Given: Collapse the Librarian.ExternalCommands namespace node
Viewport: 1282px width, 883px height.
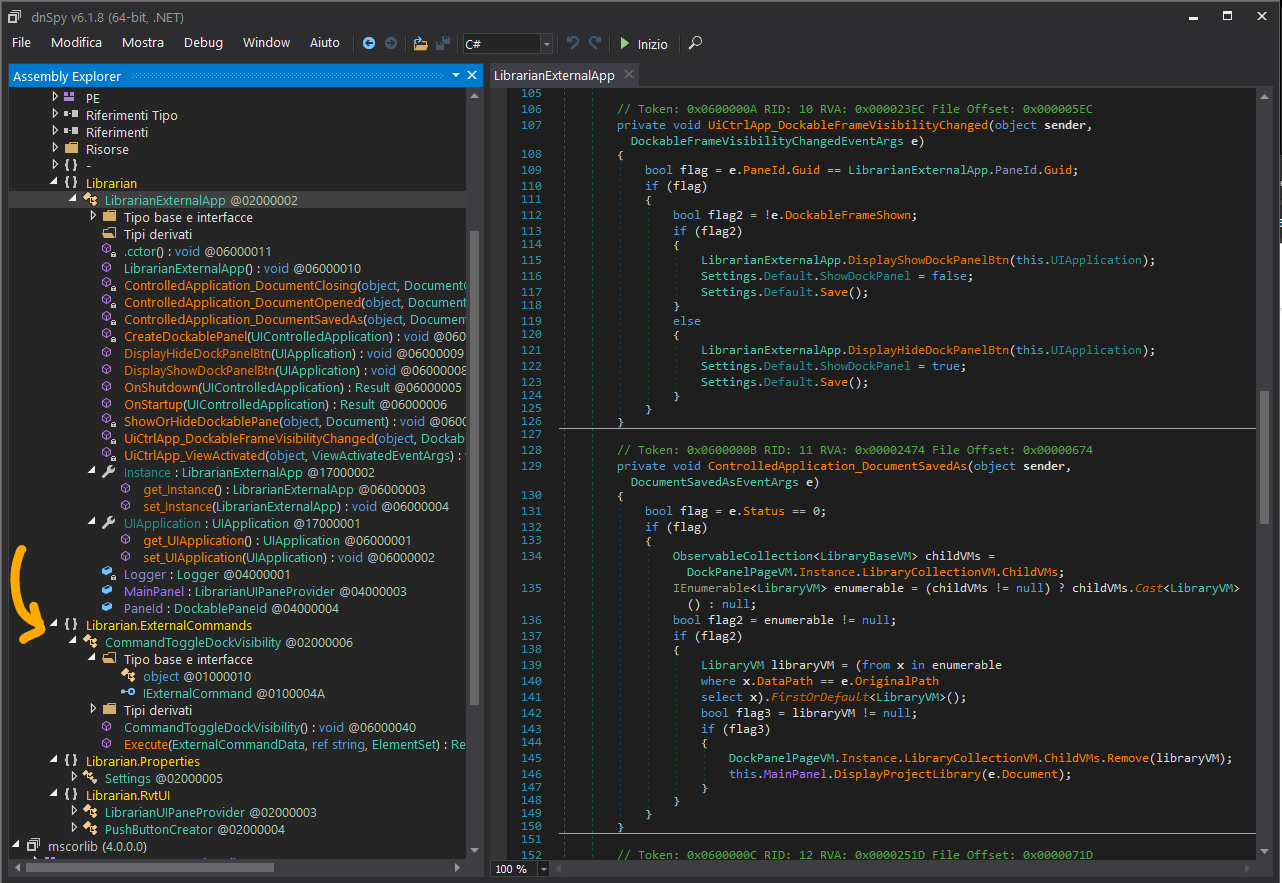Looking at the screenshot, I should [x=55, y=625].
